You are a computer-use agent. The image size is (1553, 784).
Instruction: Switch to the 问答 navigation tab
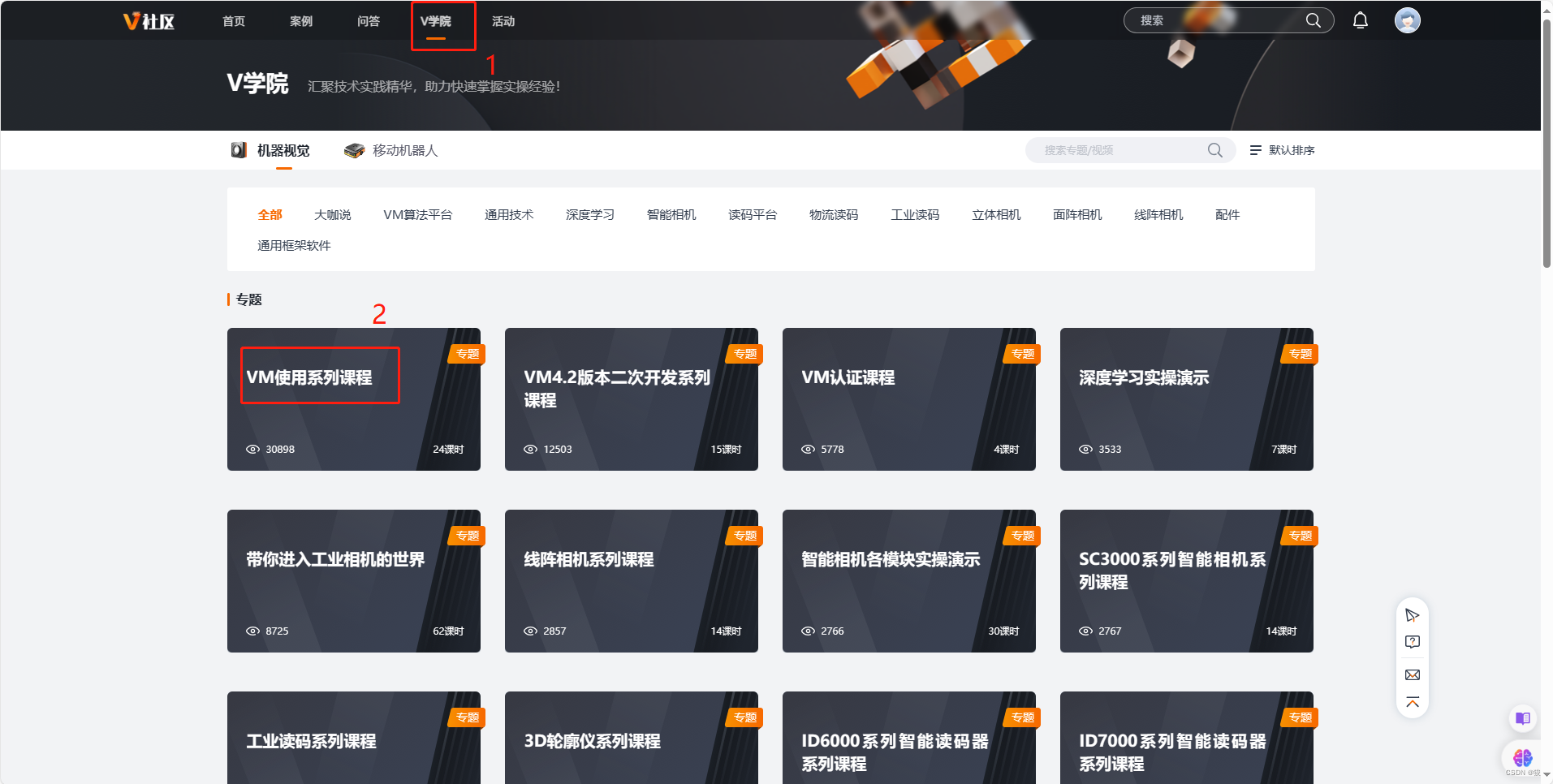tap(368, 21)
